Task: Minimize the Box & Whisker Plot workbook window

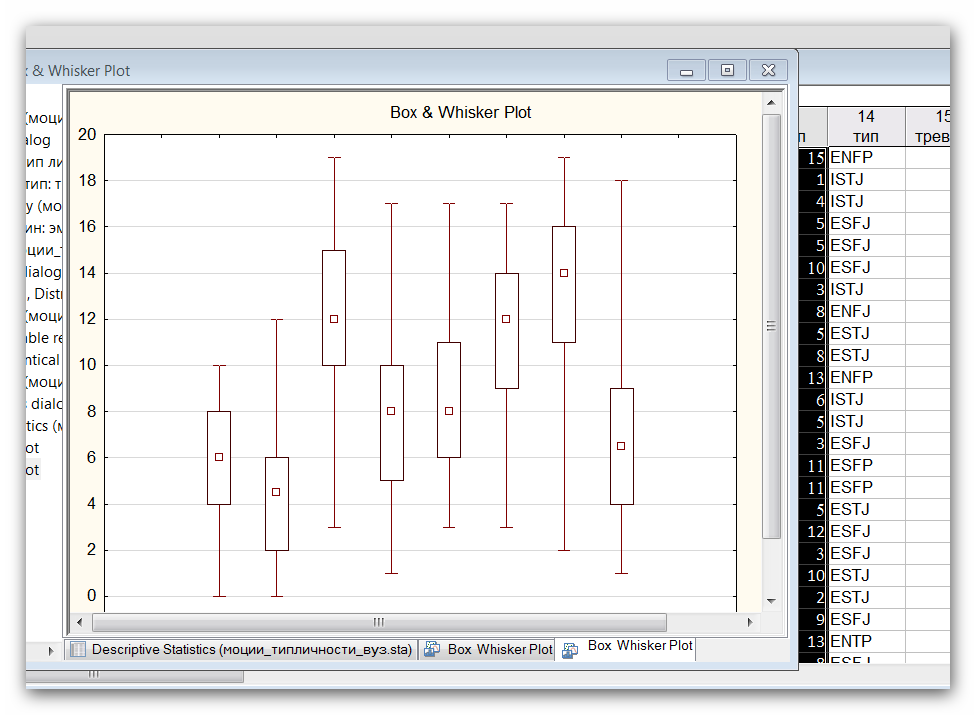Action: click(686, 70)
